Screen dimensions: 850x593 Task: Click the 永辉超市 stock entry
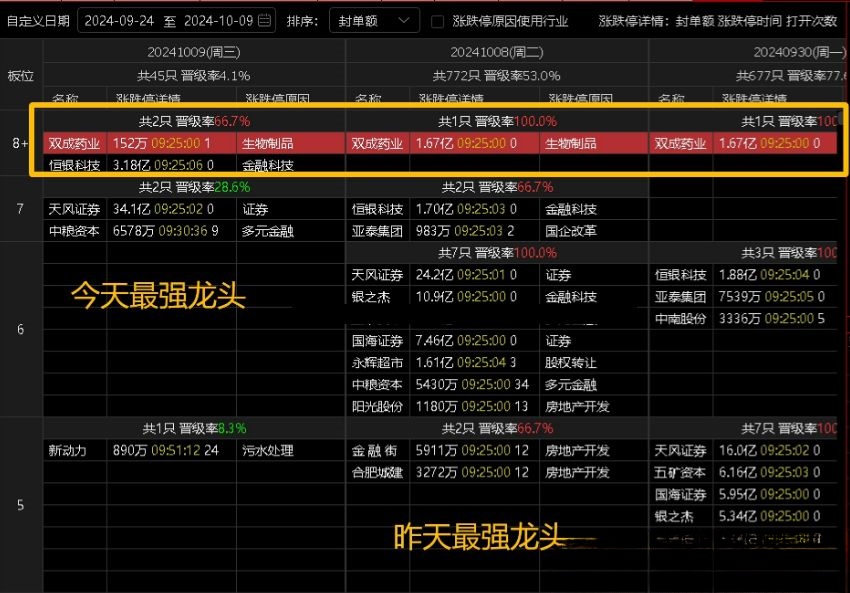tap(374, 362)
